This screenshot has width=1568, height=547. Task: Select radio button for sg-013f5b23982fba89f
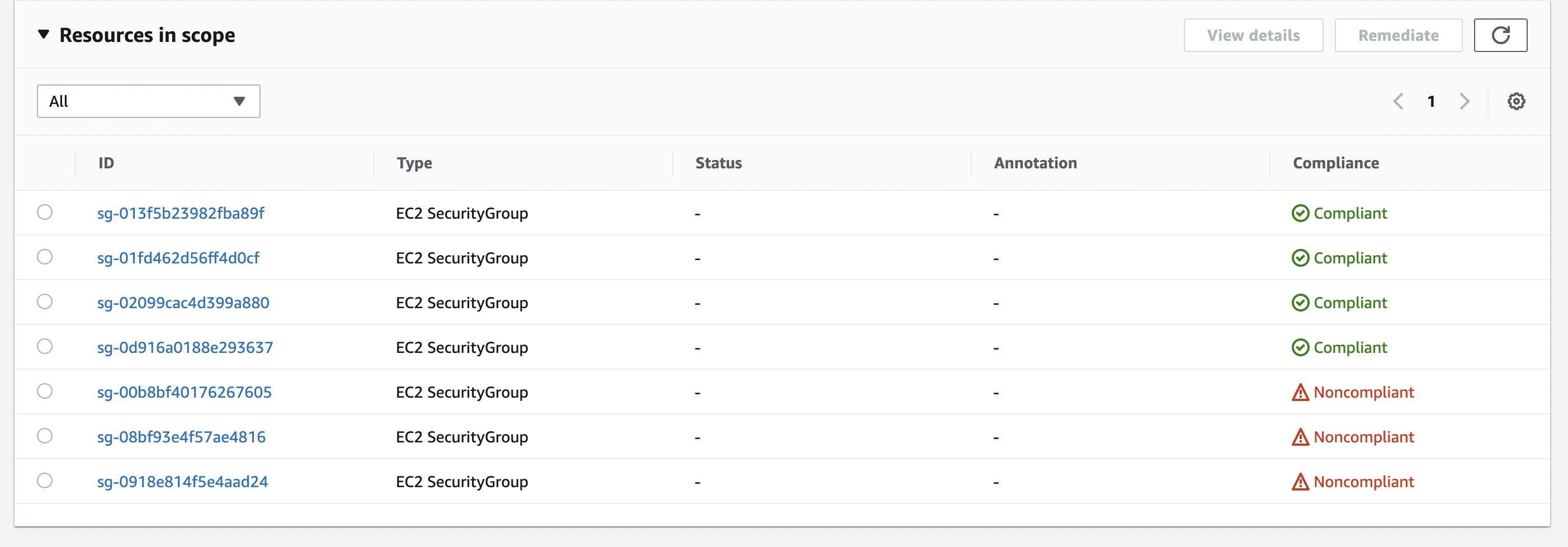point(44,212)
